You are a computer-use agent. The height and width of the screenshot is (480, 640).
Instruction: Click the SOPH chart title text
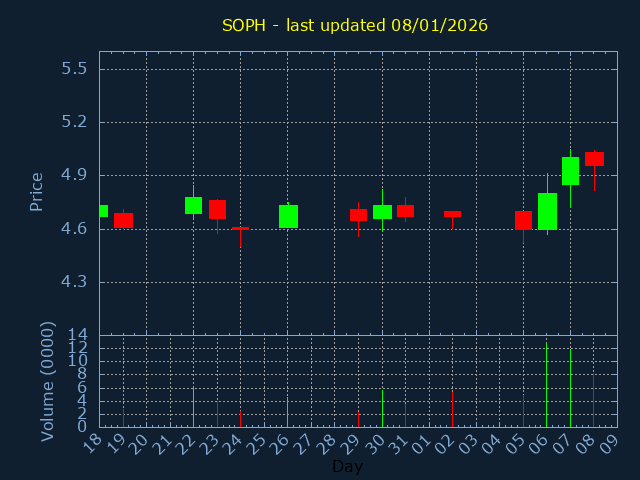click(354, 25)
